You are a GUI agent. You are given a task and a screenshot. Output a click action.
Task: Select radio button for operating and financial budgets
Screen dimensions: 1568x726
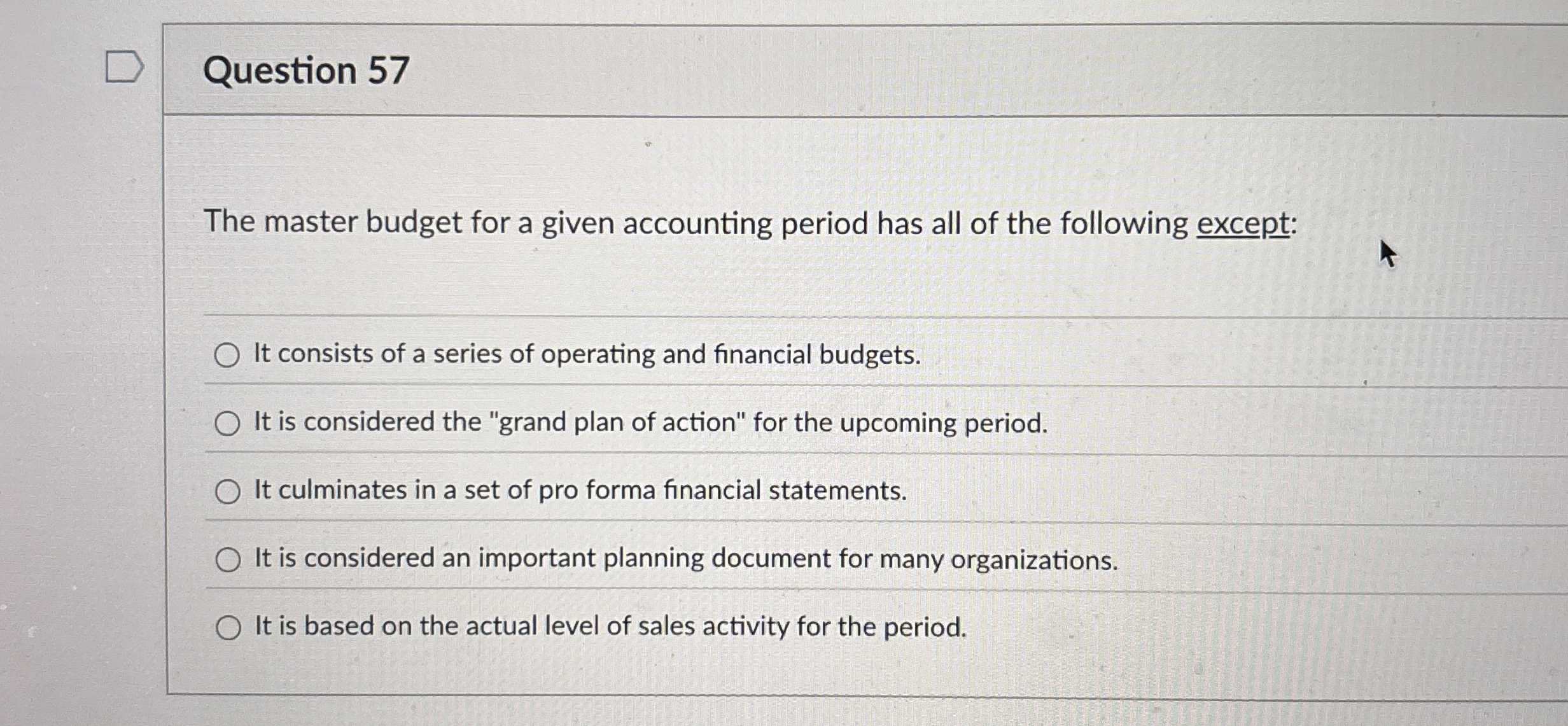[228, 357]
